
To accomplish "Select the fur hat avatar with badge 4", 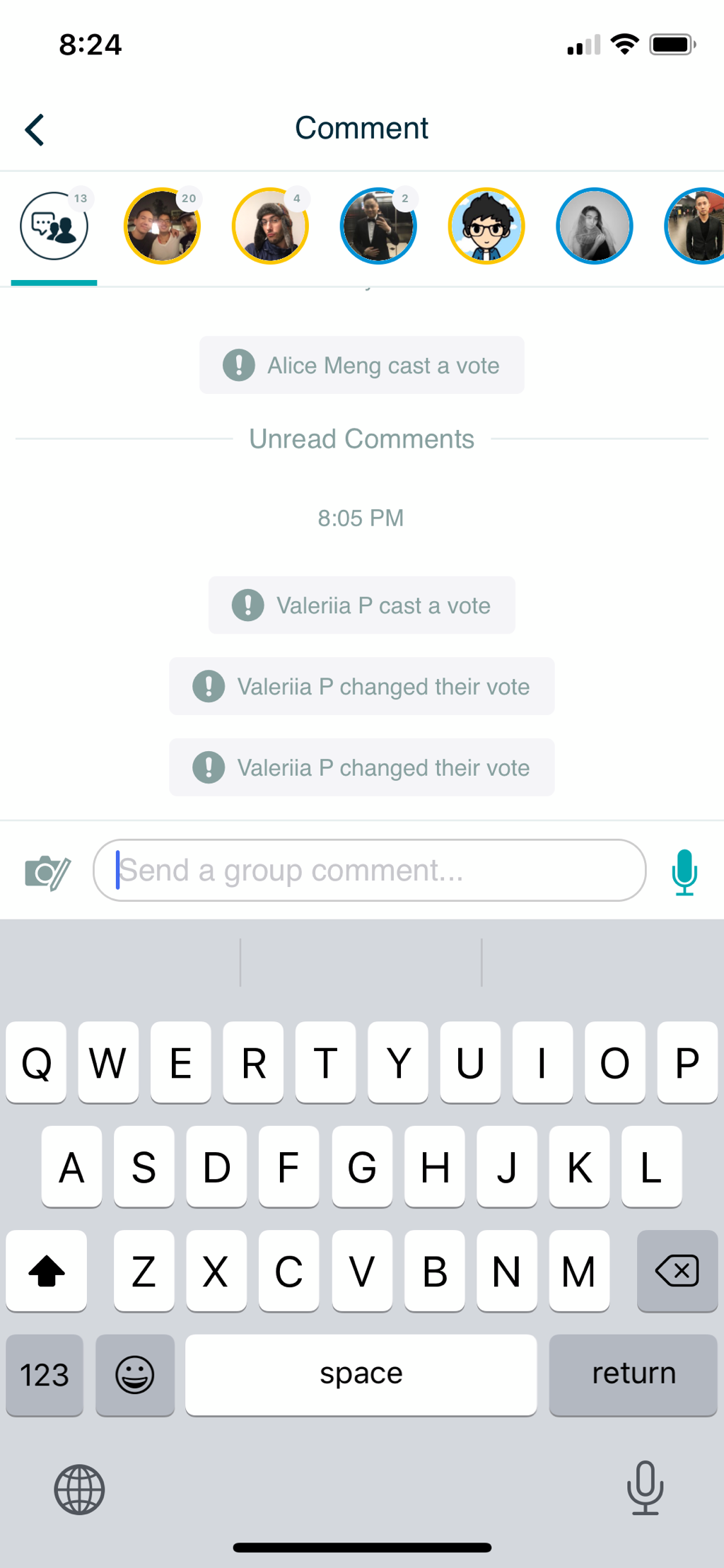I will click(270, 226).
